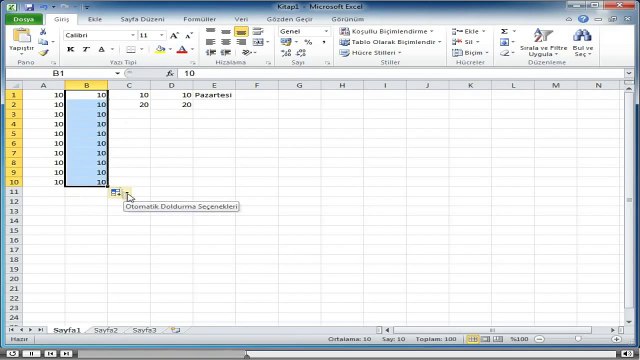Click the insert new worksheet icon
Screen dimensions: 640x360
(176, 330)
